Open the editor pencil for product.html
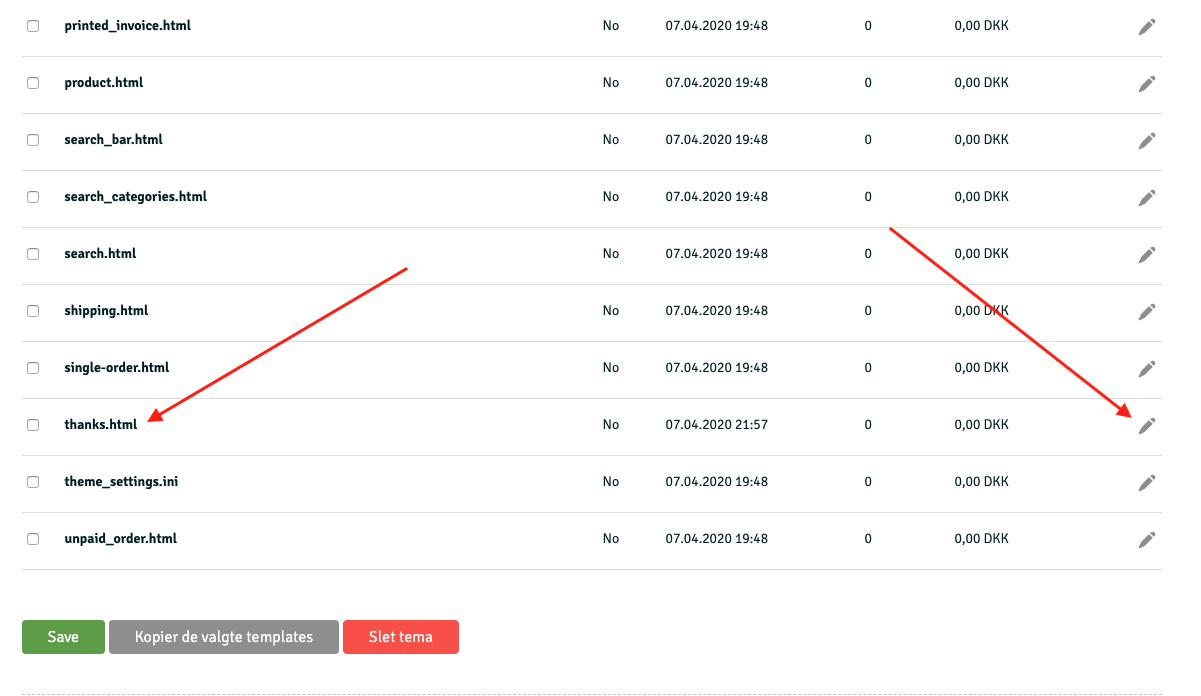The height and width of the screenshot is (696, 1201). tap(1147, 84)
